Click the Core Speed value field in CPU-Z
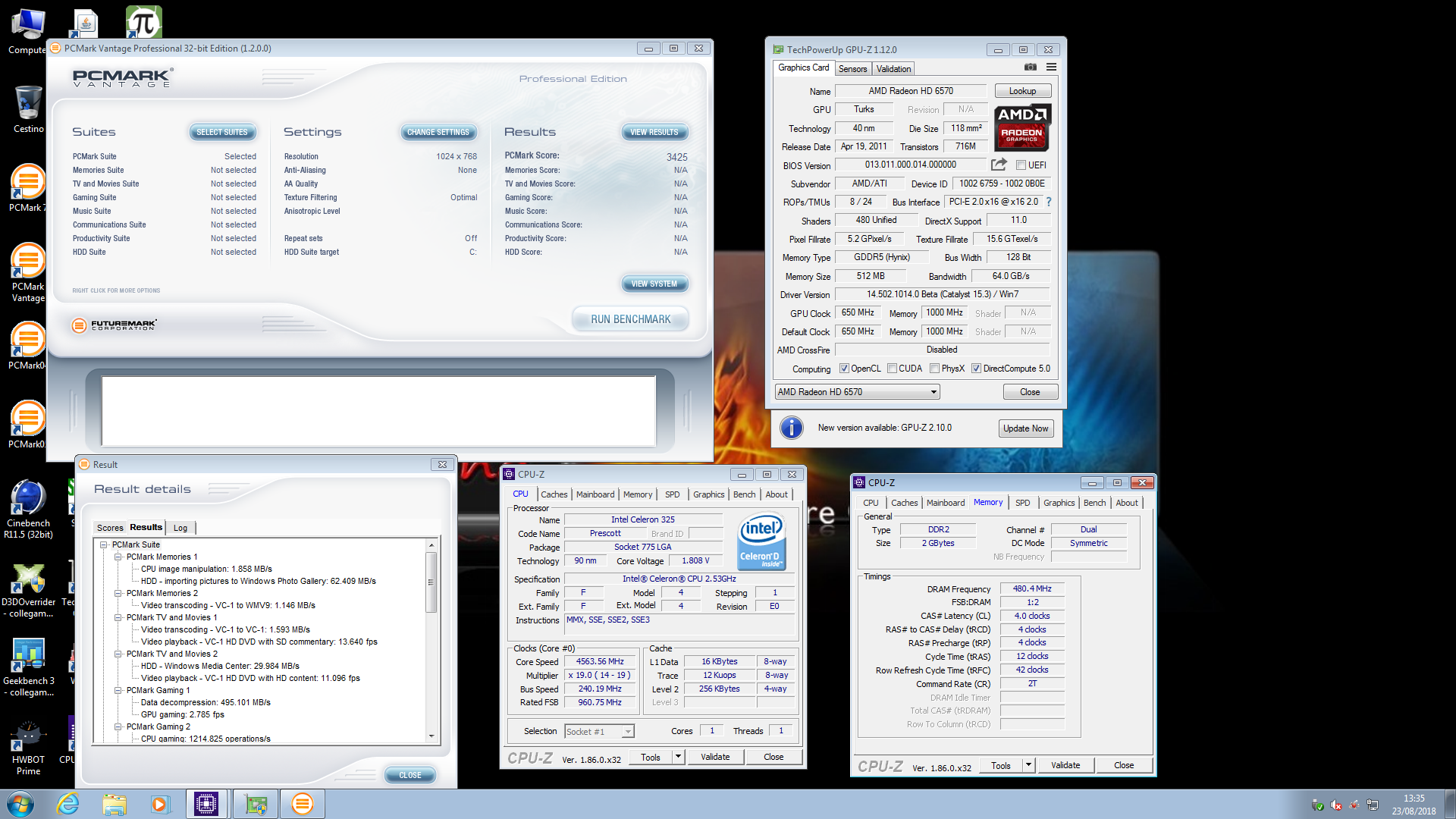1456x819 pixels. click(600, 662)
